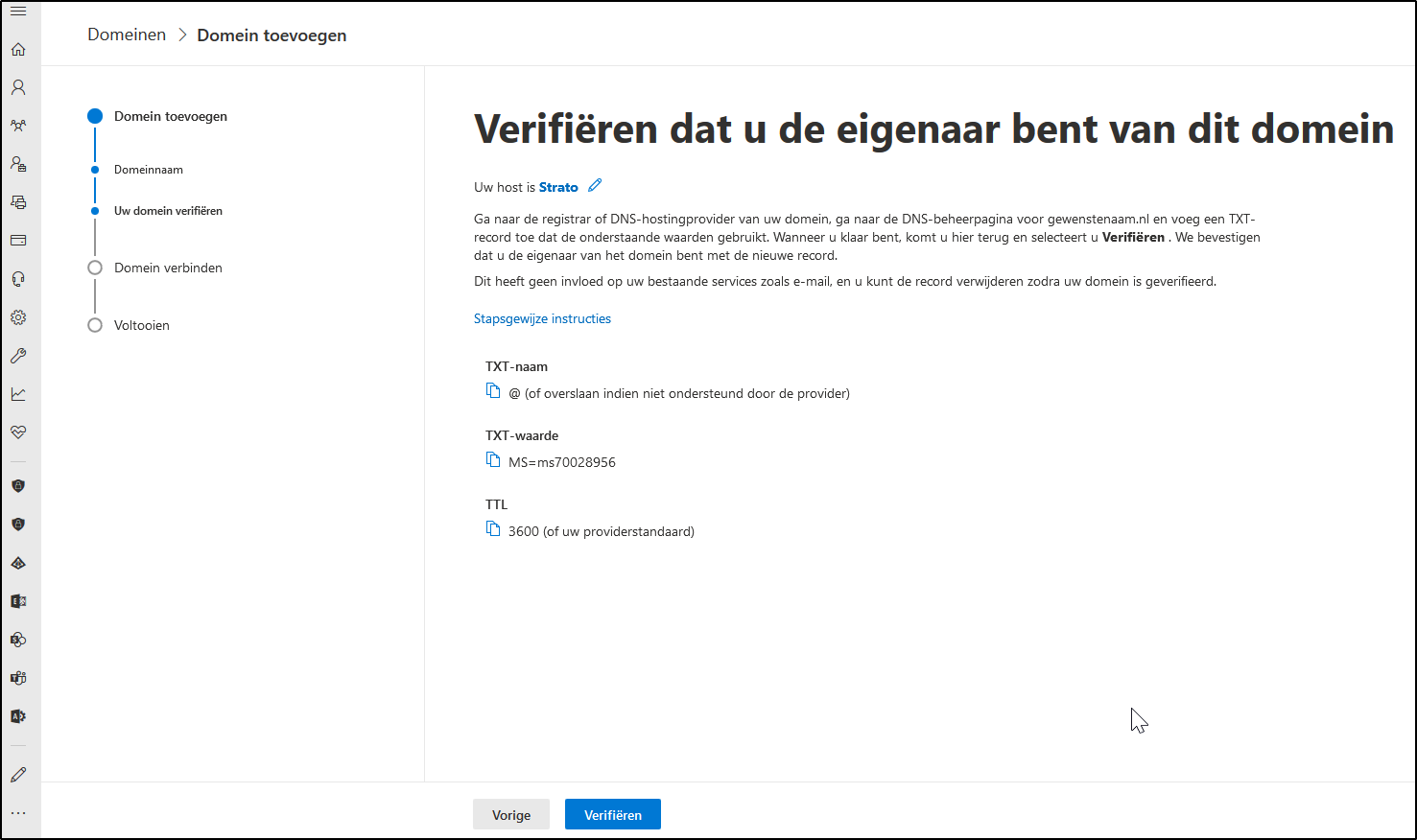Open the reports chart icon in the sidebar

click(x=18, y=393)
